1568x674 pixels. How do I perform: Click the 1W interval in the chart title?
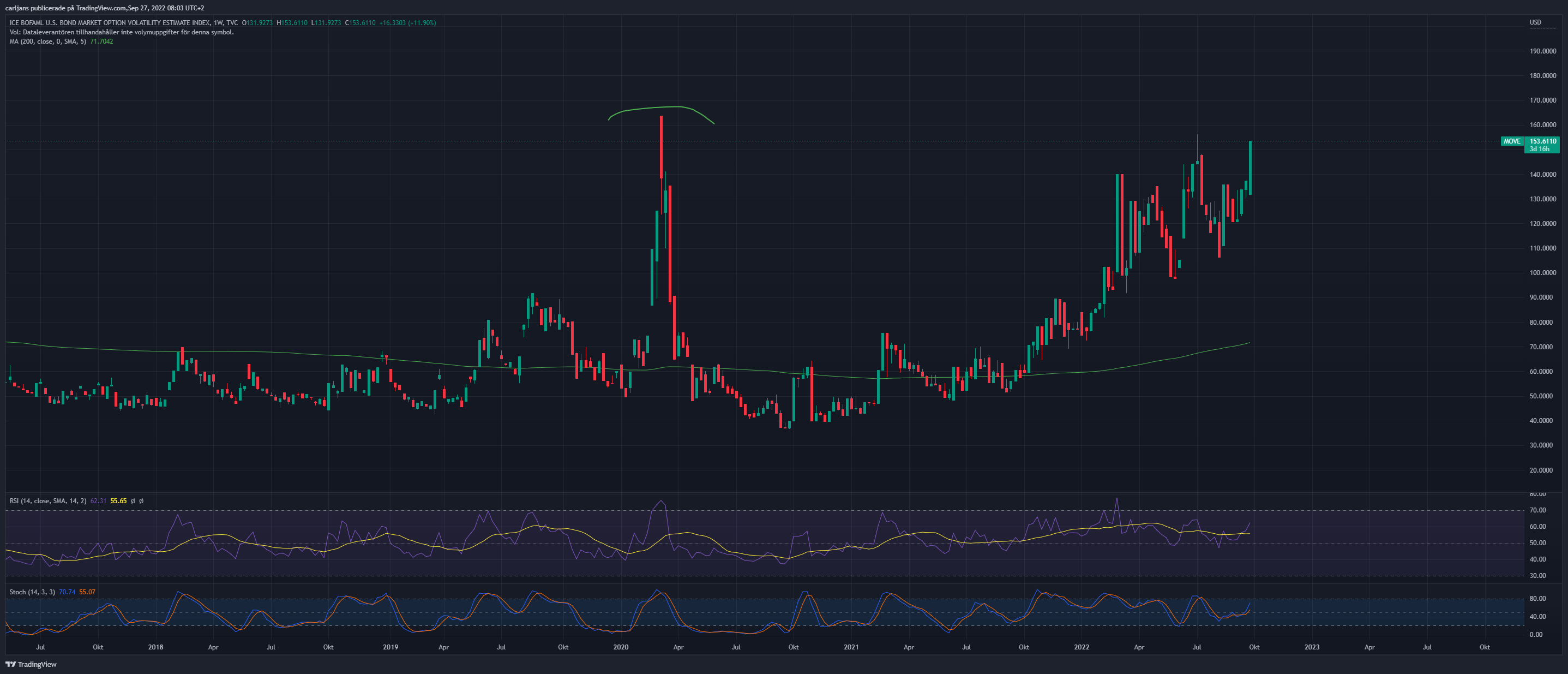(x=218, y=22)
